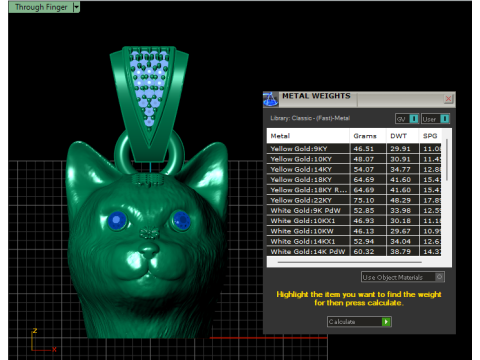Viewport: 480px width, 360px height.
Task: Select the Yellow Gold:9KY row
Action: (354, 149)
